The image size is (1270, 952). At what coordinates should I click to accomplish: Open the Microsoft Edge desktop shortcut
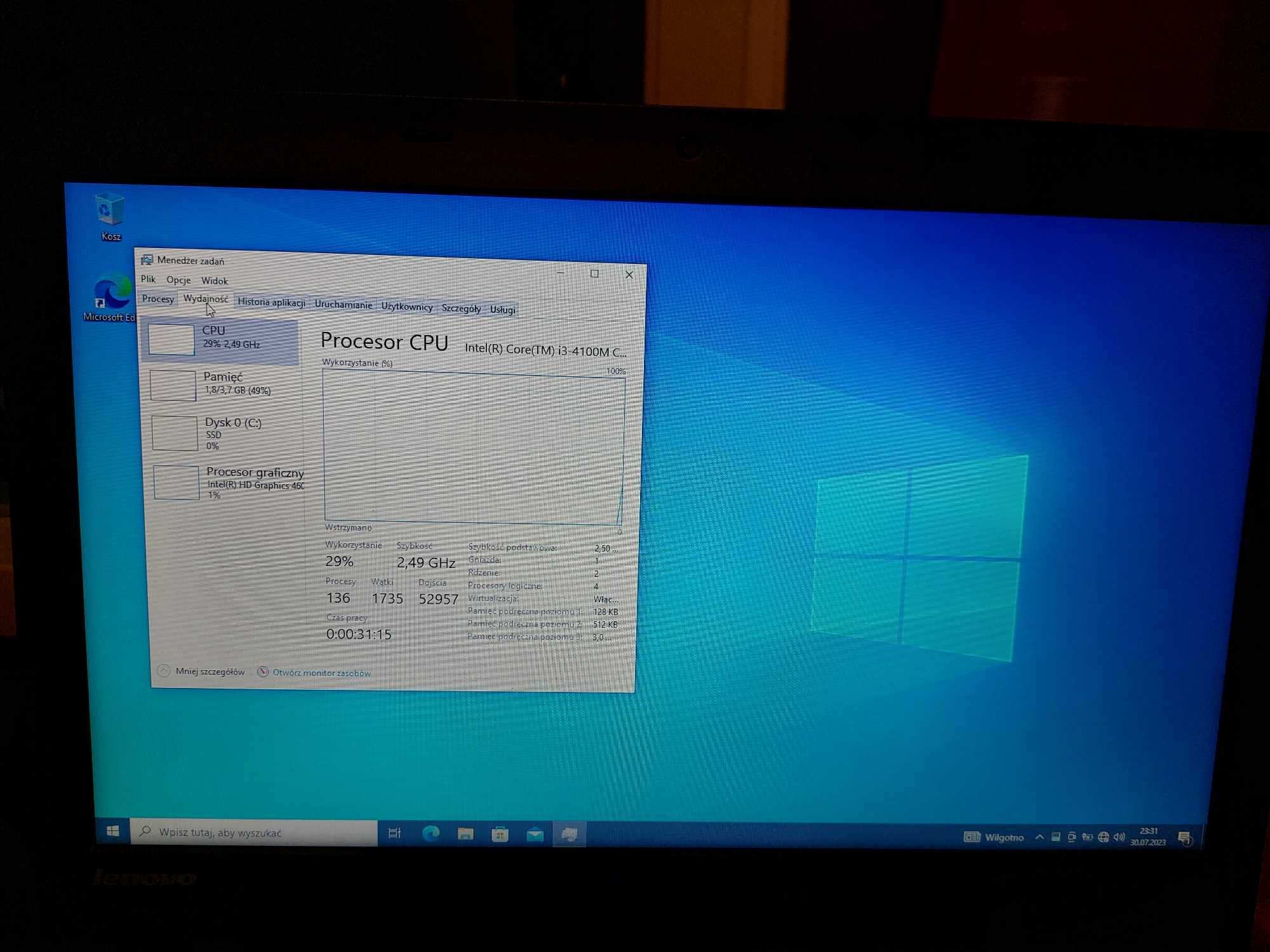click(110, 298)
